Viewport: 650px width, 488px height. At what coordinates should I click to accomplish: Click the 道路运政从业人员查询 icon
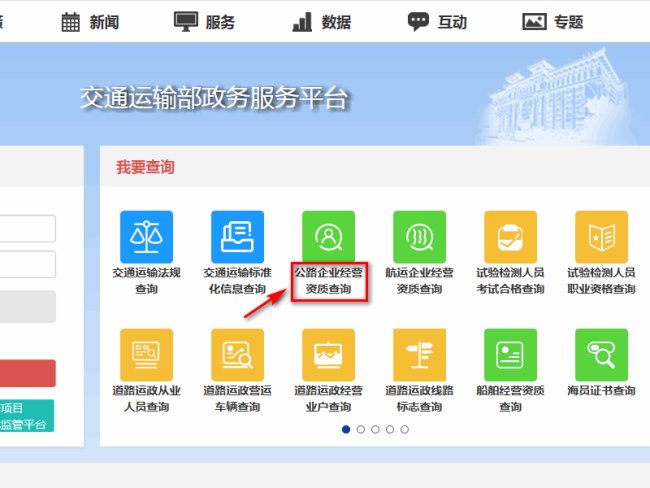click(x=146, y=355)
